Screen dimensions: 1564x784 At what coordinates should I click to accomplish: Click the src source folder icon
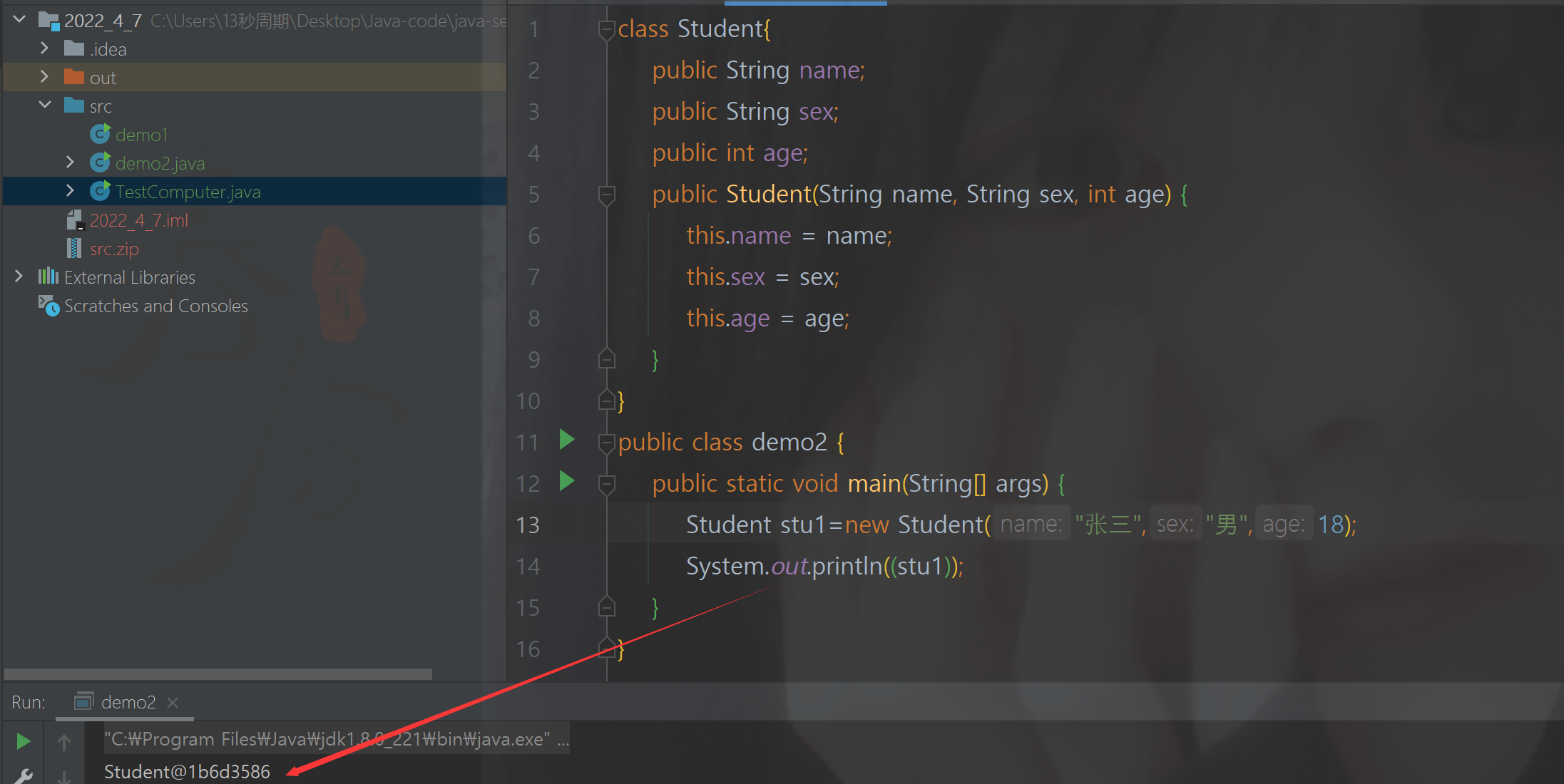[74, 105]
